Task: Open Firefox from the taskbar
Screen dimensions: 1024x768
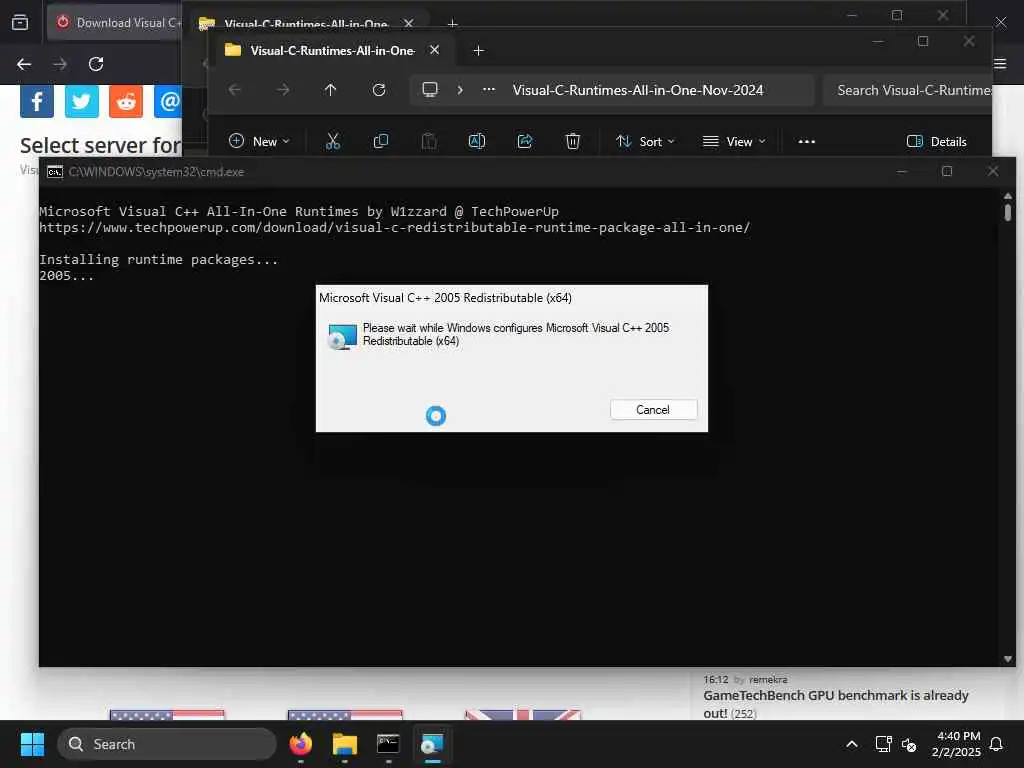Action: click(300, 744)
